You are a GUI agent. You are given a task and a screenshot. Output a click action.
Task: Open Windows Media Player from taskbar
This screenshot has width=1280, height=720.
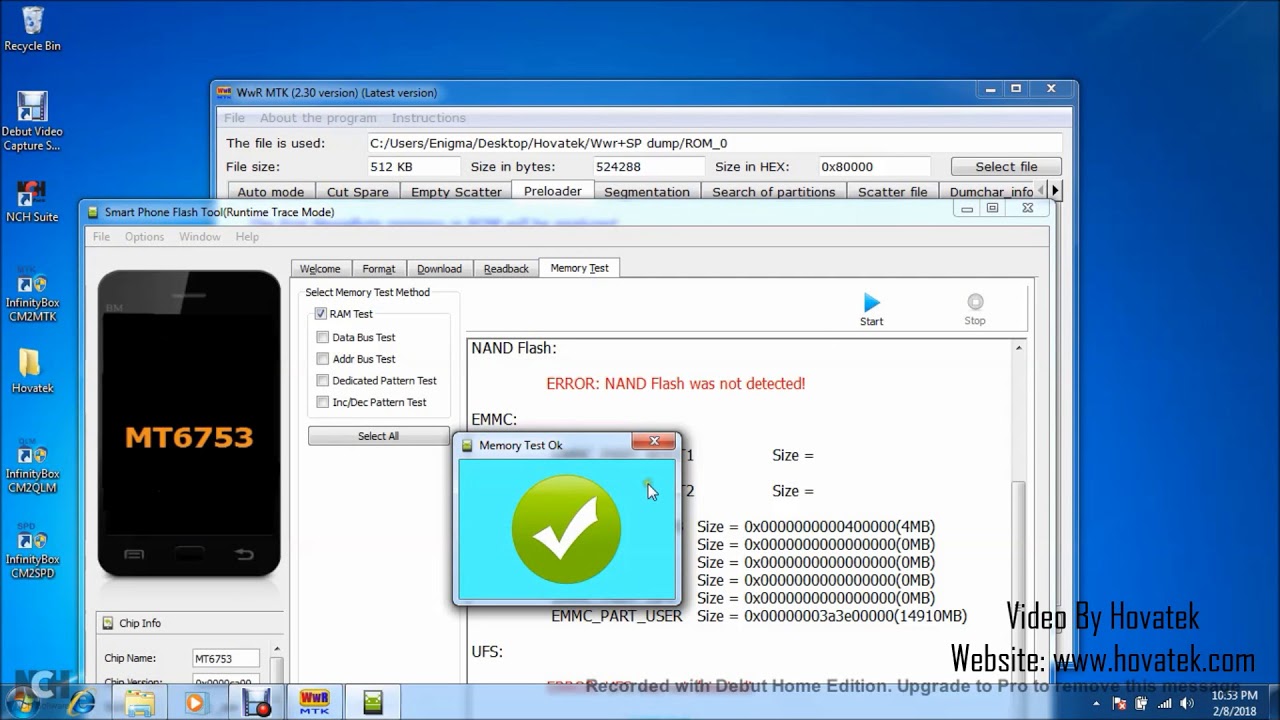coord(195,703)
